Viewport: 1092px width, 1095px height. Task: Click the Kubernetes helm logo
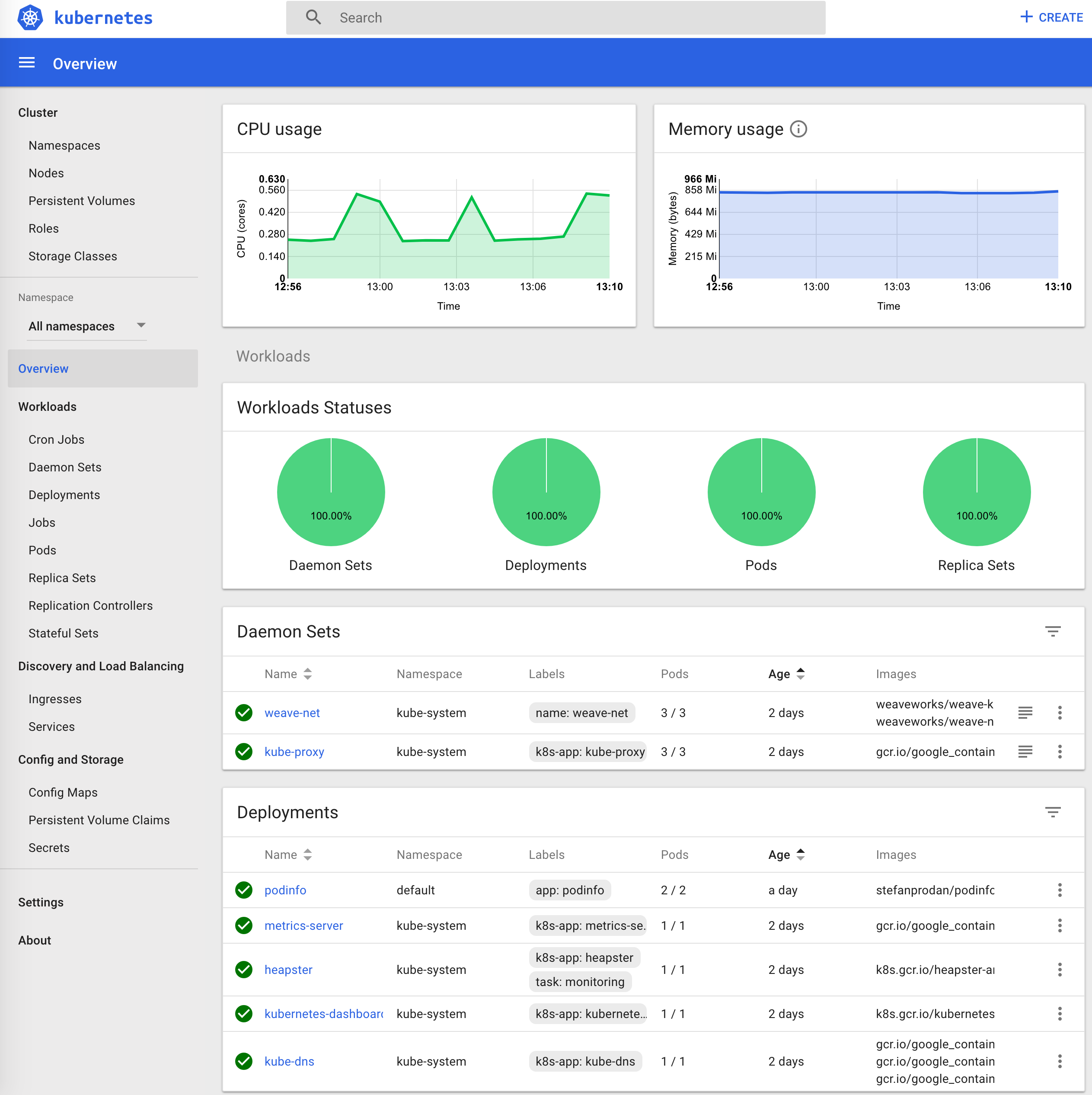(x=30, y=18)
